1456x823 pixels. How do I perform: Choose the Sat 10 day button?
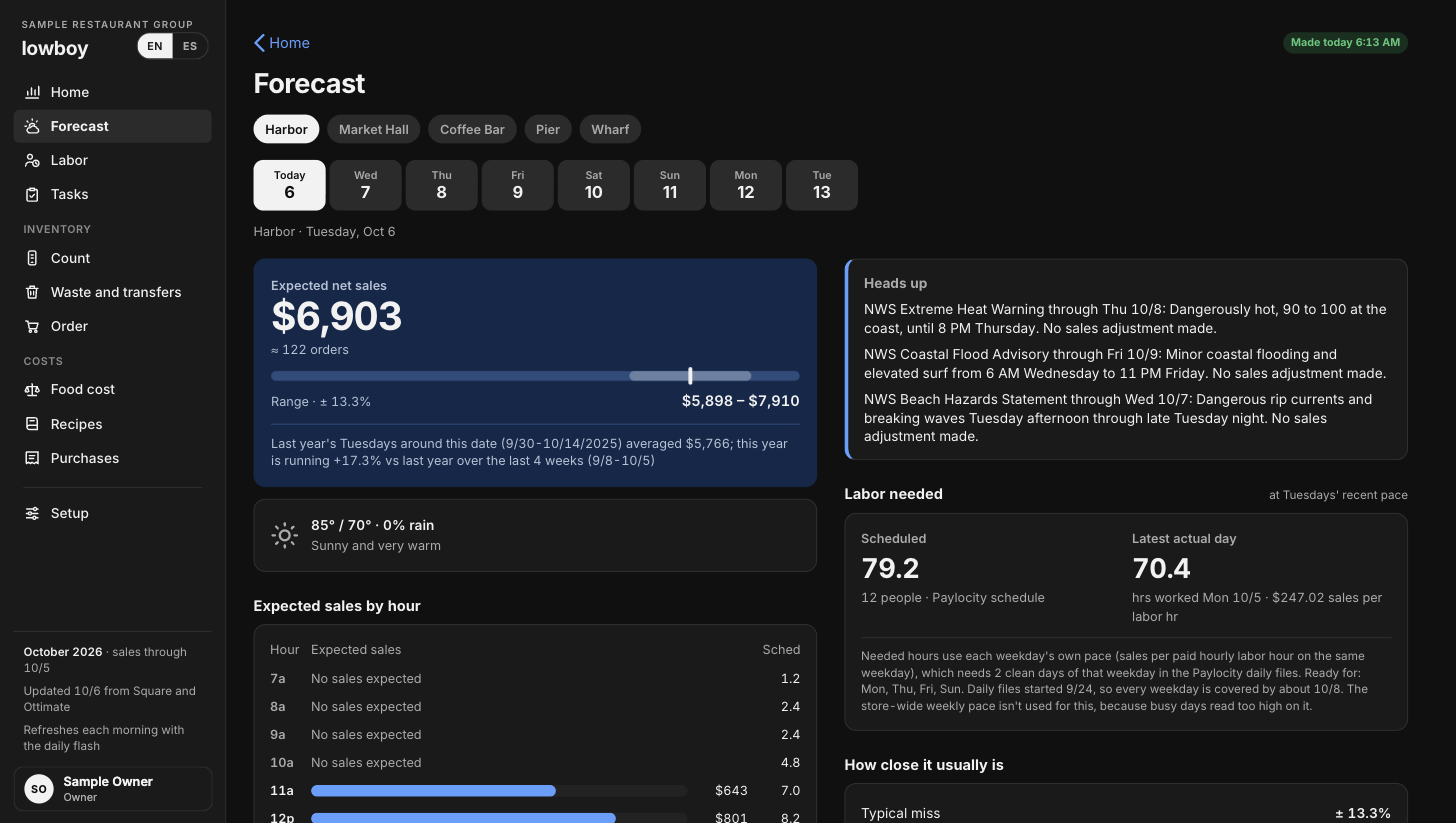593,185
